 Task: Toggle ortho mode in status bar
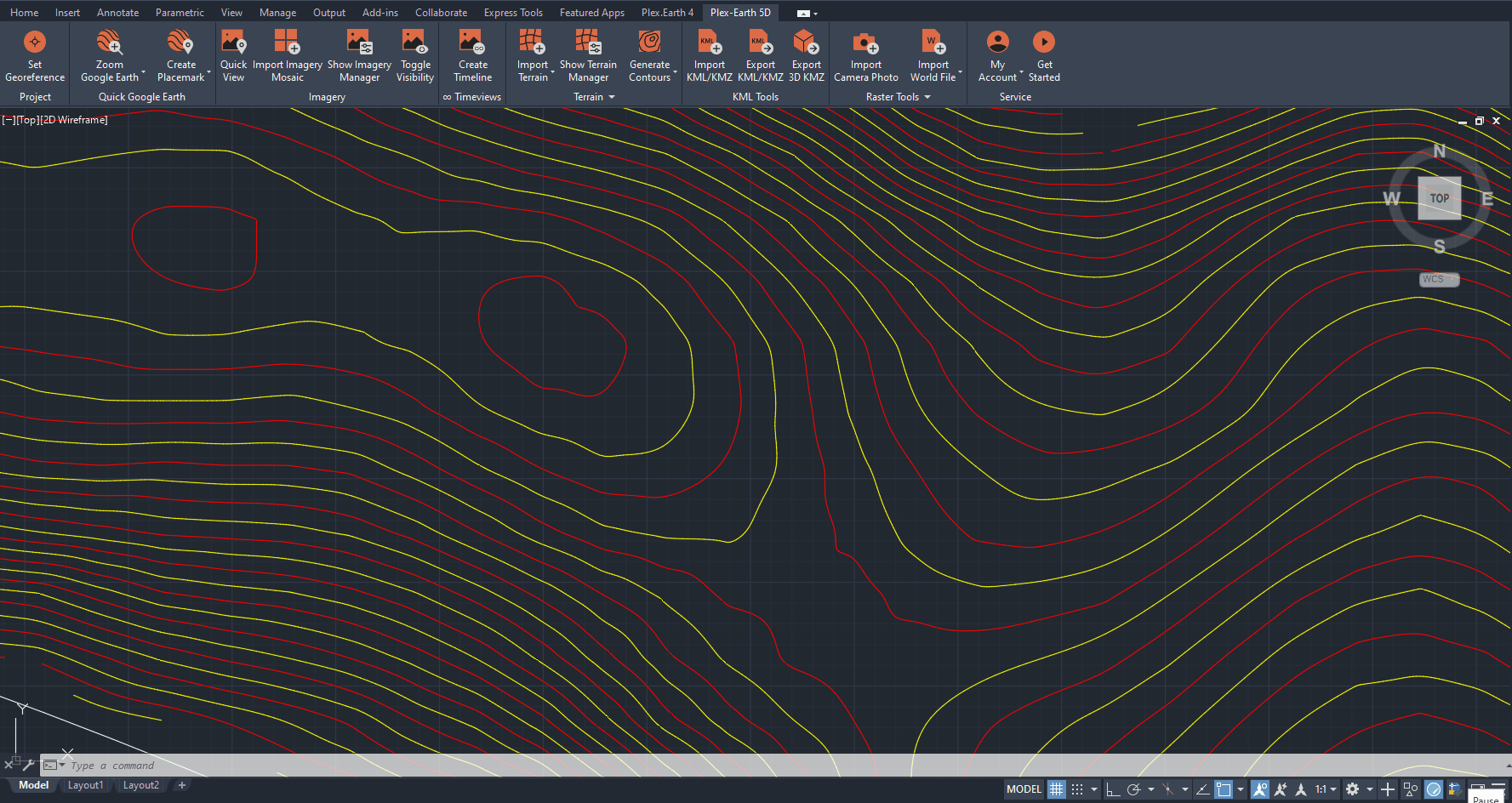tap(1113, 789)
